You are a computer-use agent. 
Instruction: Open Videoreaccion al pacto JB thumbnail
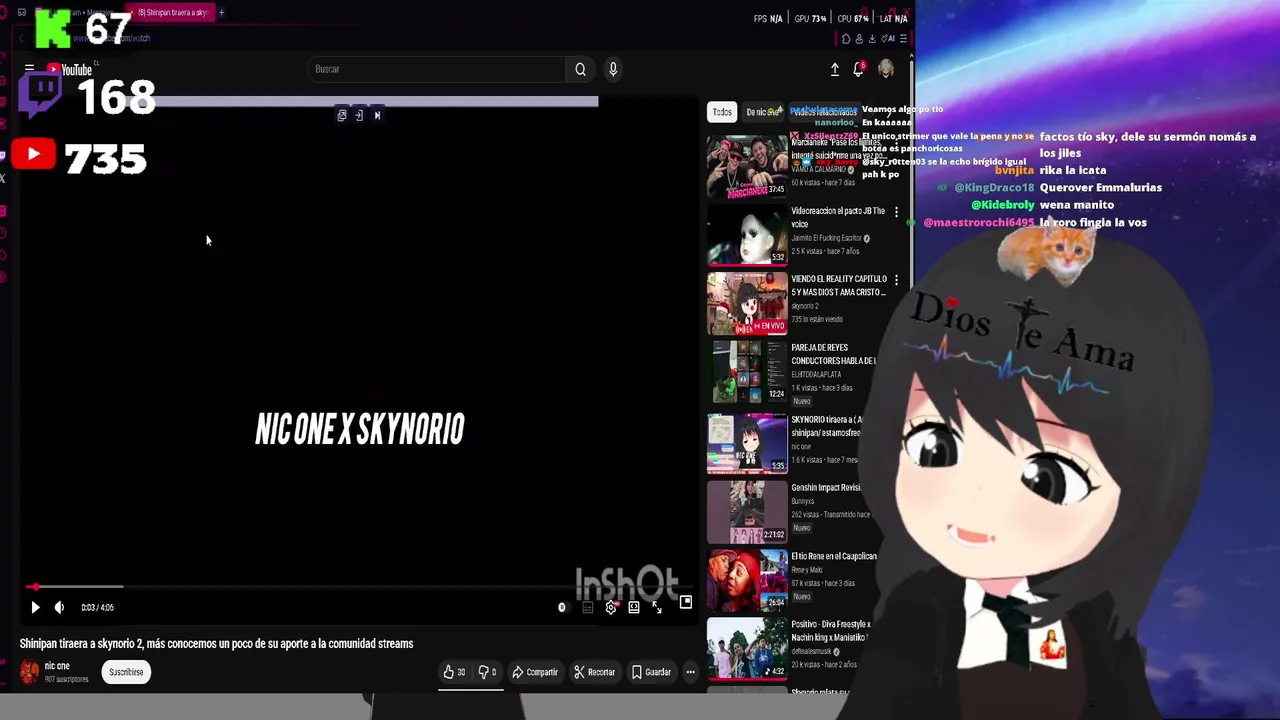coord(747,235)
